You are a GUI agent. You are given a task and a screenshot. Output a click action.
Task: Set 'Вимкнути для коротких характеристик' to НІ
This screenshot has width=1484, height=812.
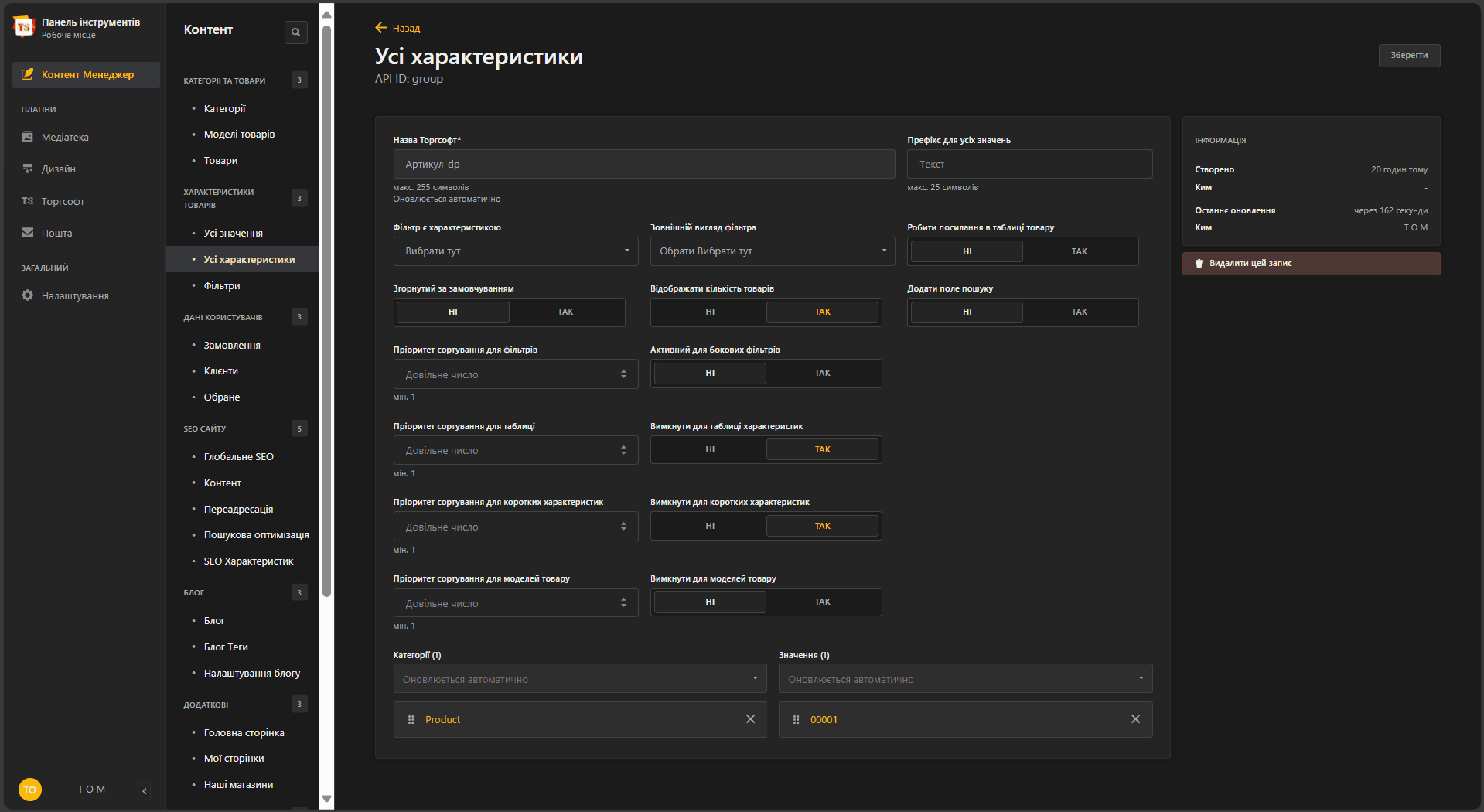[710, 526]
